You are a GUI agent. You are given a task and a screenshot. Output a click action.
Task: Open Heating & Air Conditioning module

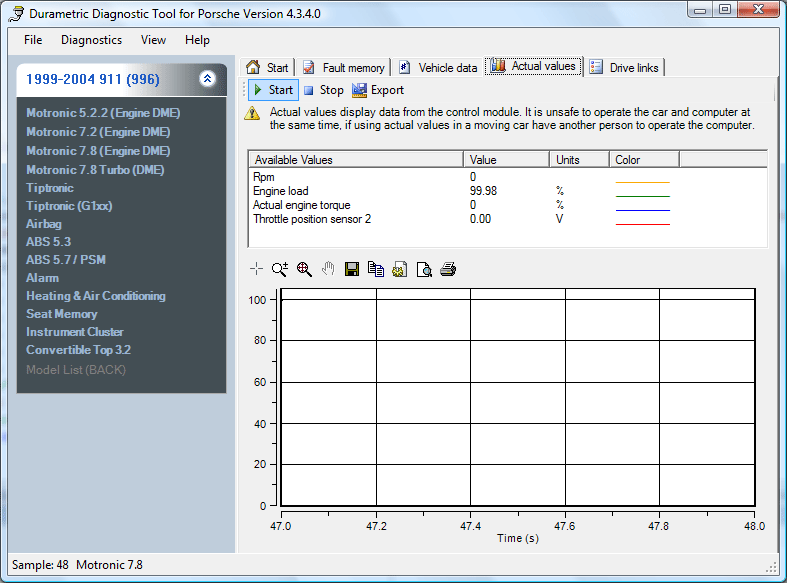(96, 296)
